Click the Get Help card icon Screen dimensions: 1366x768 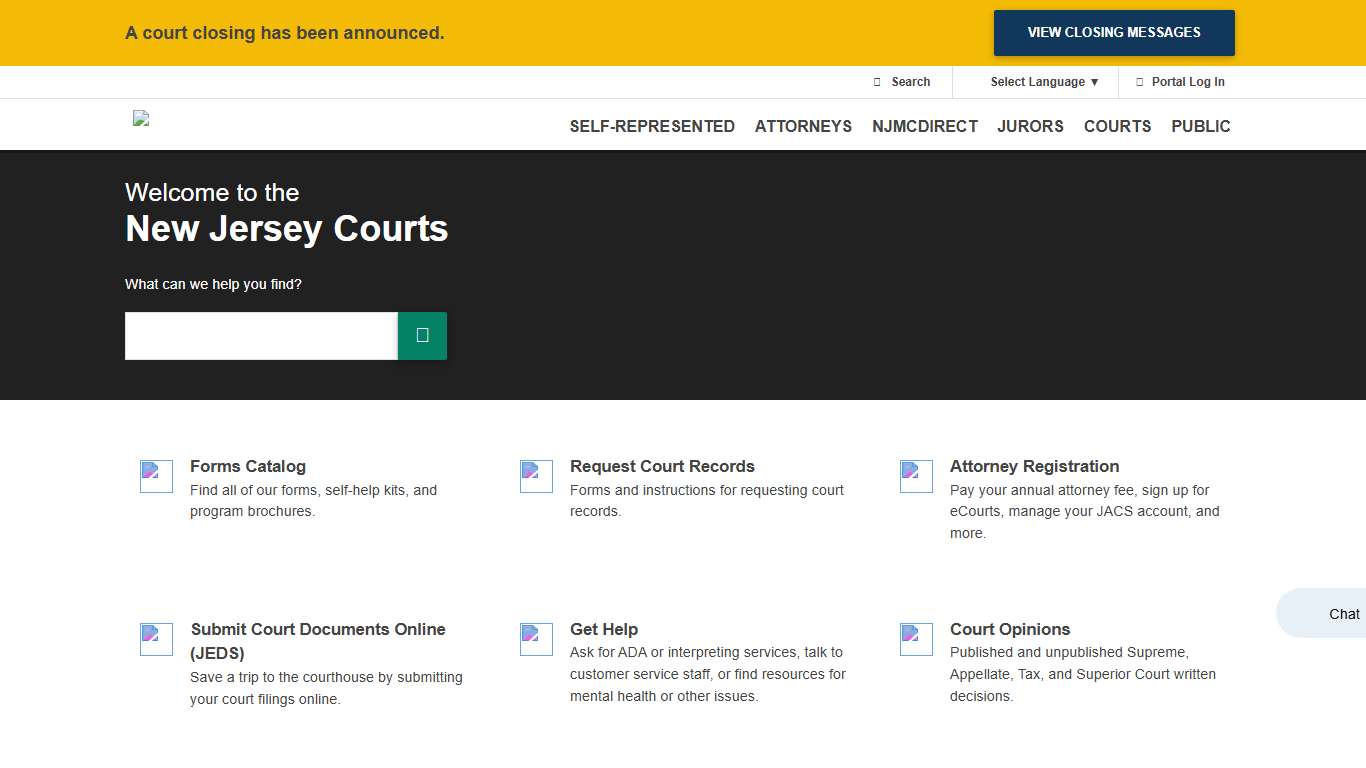536,639
